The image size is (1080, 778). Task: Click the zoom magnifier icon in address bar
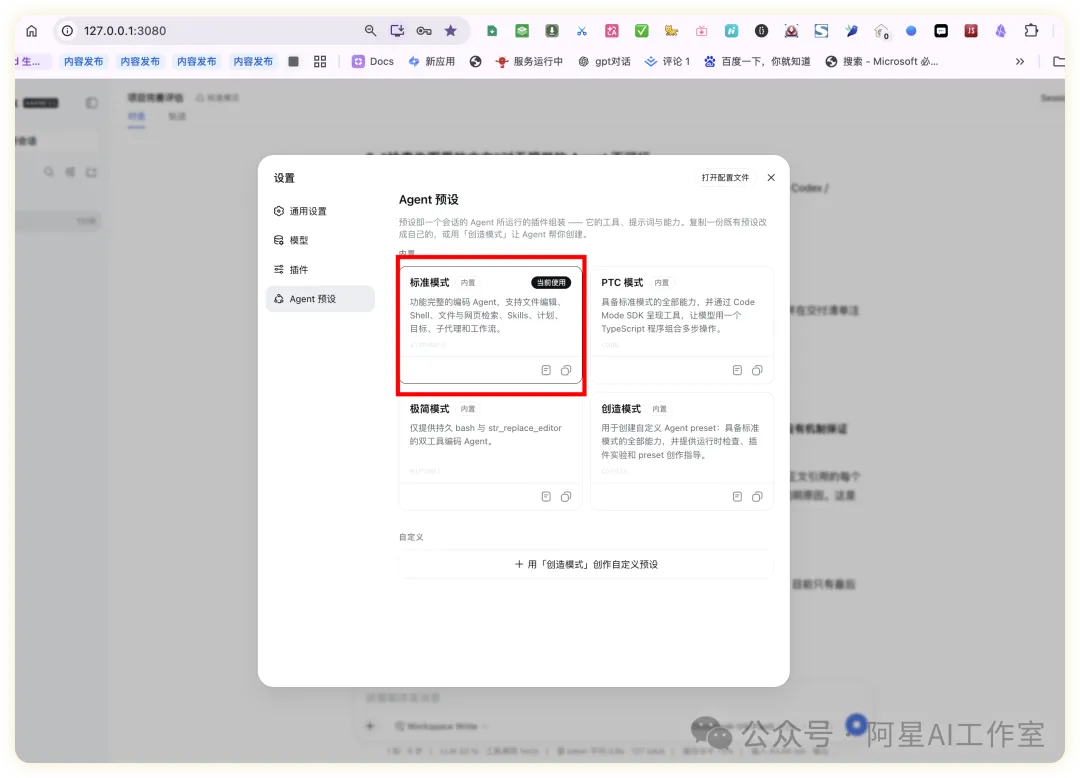coord(371,31)
